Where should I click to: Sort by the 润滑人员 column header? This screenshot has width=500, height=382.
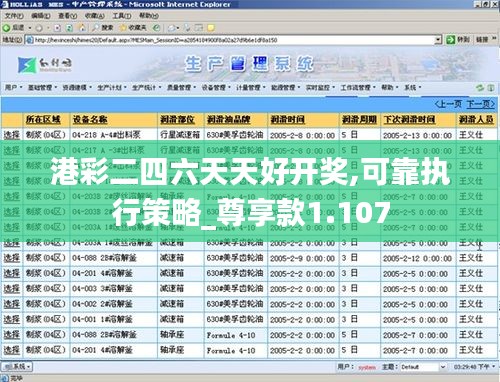click(476, 119)
